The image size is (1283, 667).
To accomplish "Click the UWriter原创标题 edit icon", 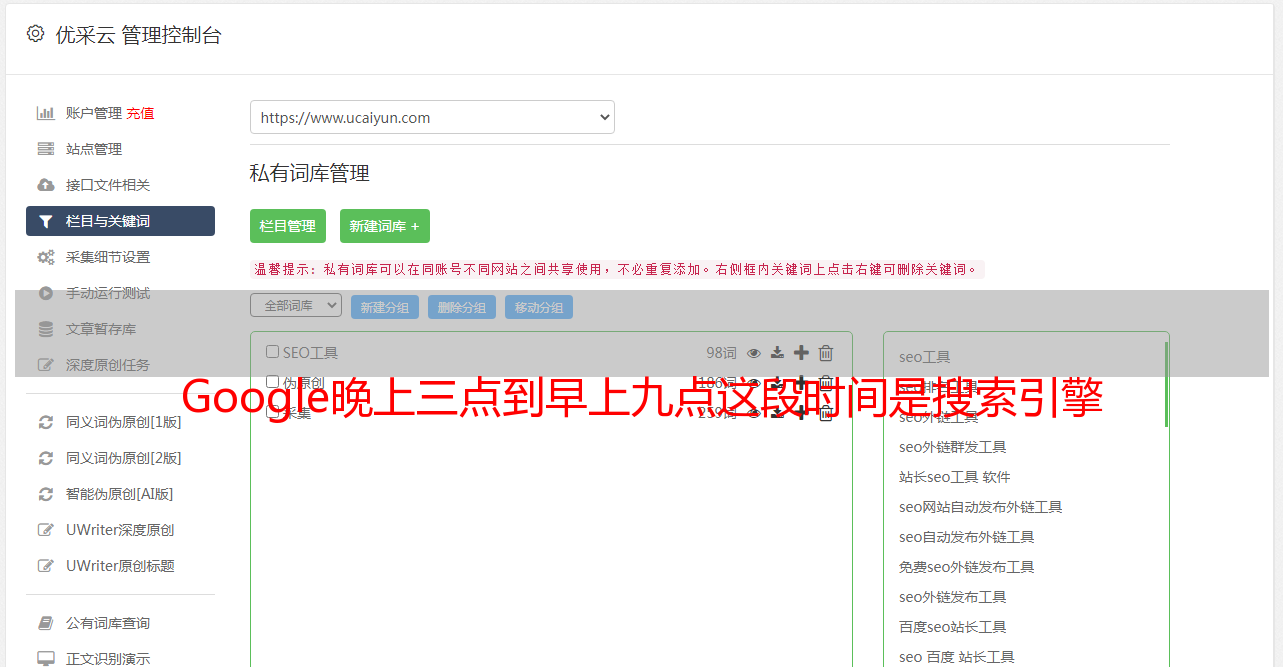I will pyautogui.click(x=46, y=566).
